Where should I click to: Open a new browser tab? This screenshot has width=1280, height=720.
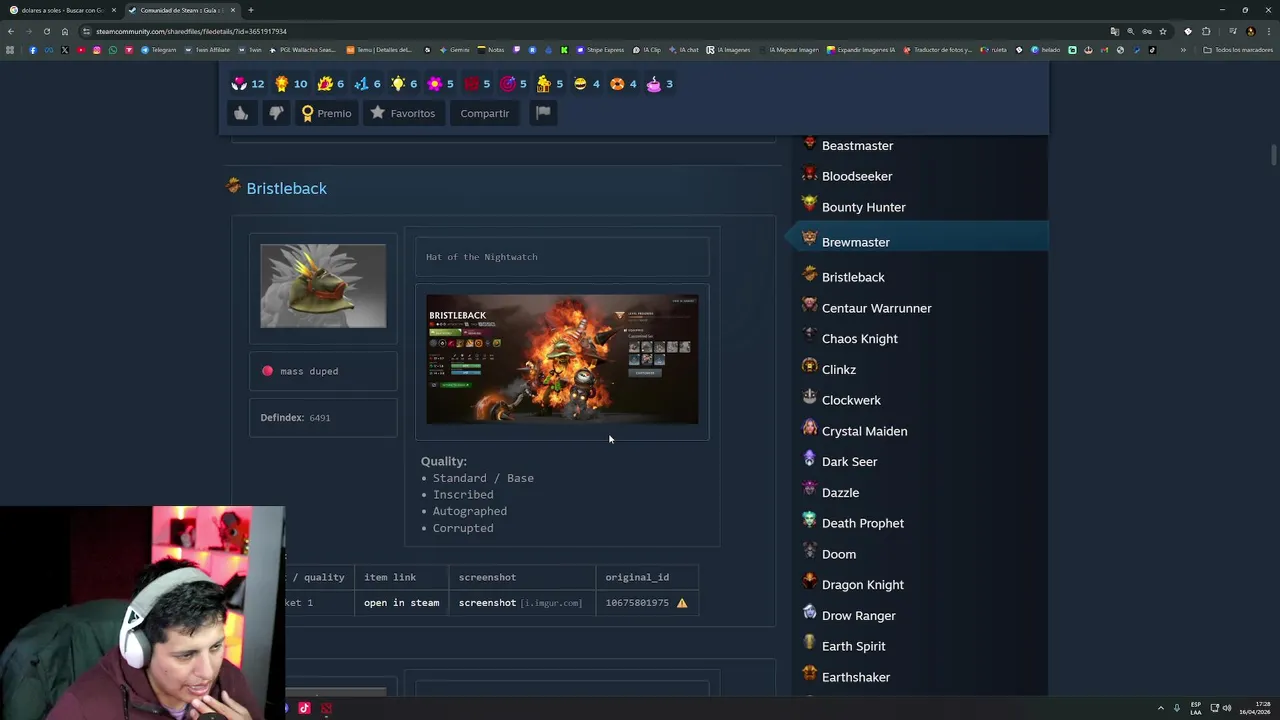pyautogui.click(x=251, y=10)
